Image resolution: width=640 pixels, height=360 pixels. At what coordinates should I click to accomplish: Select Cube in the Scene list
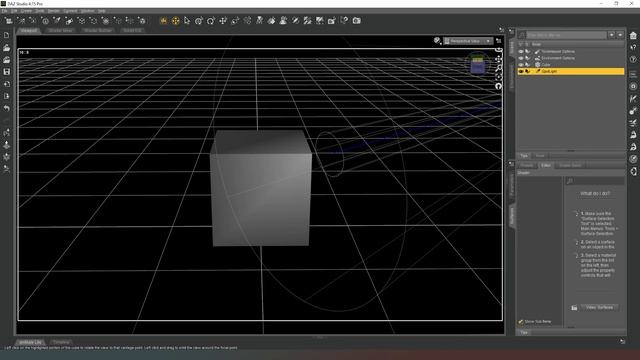[x=545, y=64]
